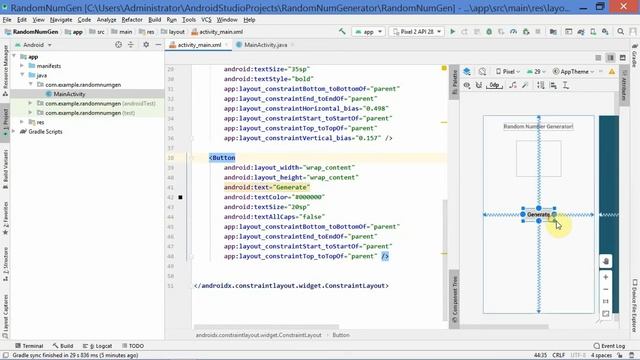Click the Pan hand icon in design view
Screen dimensions: 640x360
[x=606, y=261]
